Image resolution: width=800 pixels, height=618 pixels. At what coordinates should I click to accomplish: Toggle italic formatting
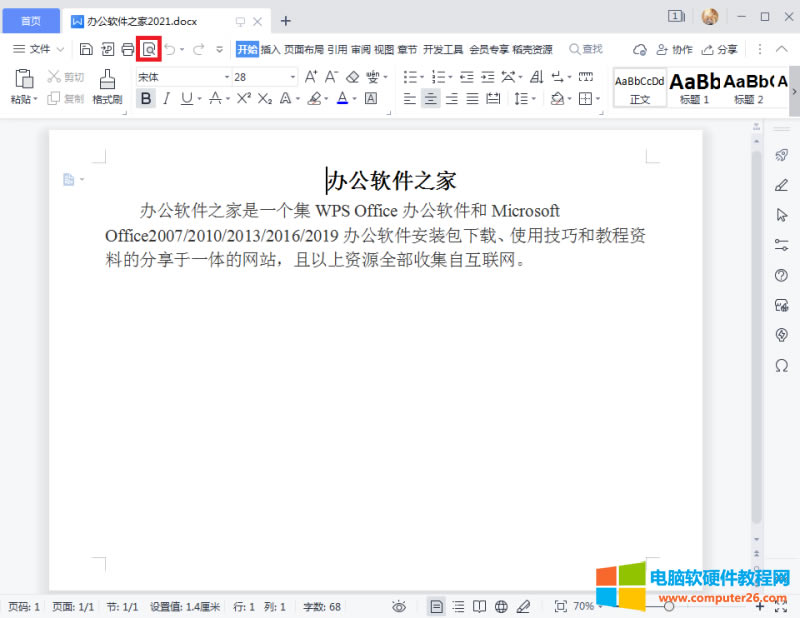[x=165, y=98]
